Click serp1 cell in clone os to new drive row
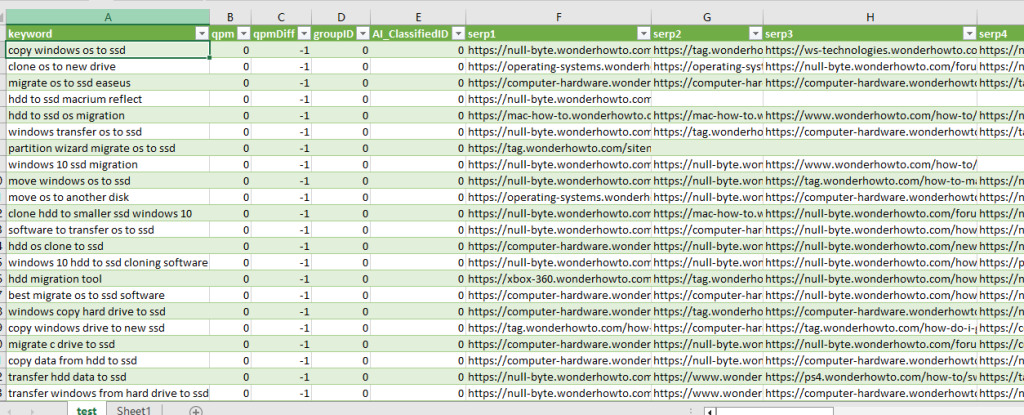 pyautogui.click(x=559, y=66)
